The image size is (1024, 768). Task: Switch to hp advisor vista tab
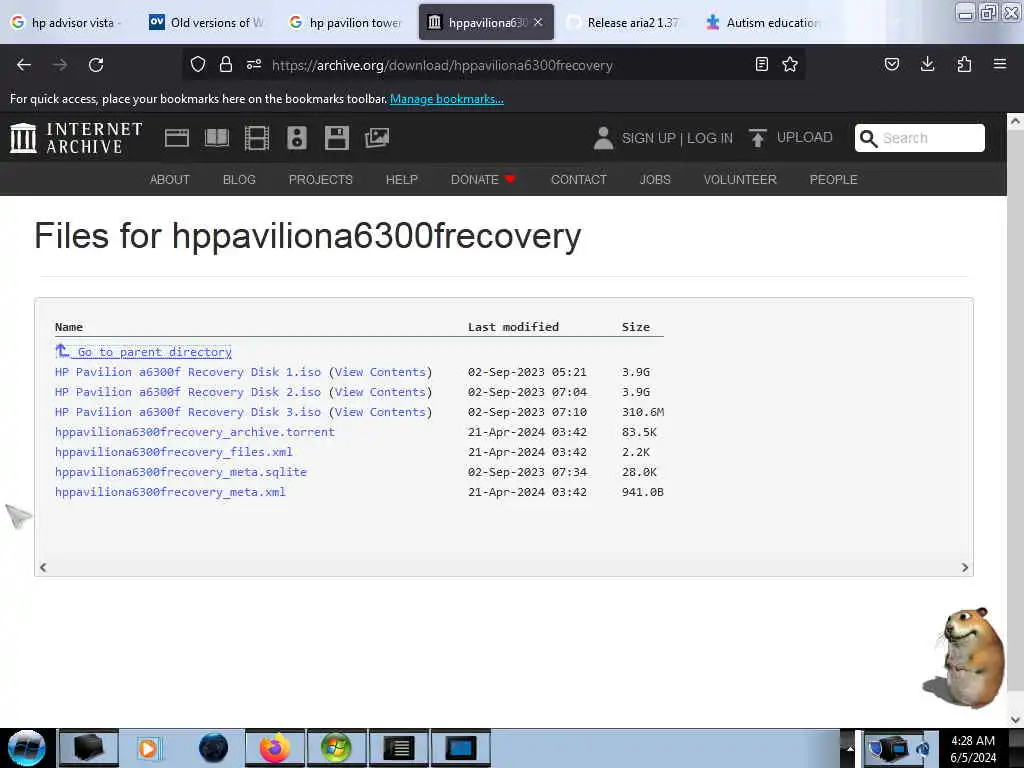tap(65, 22)
